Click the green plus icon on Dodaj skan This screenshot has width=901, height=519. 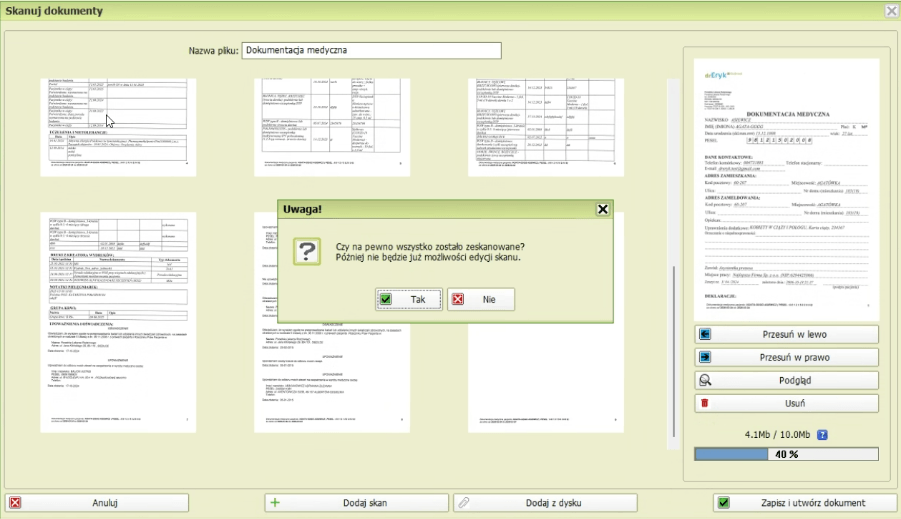click(275, 503)
